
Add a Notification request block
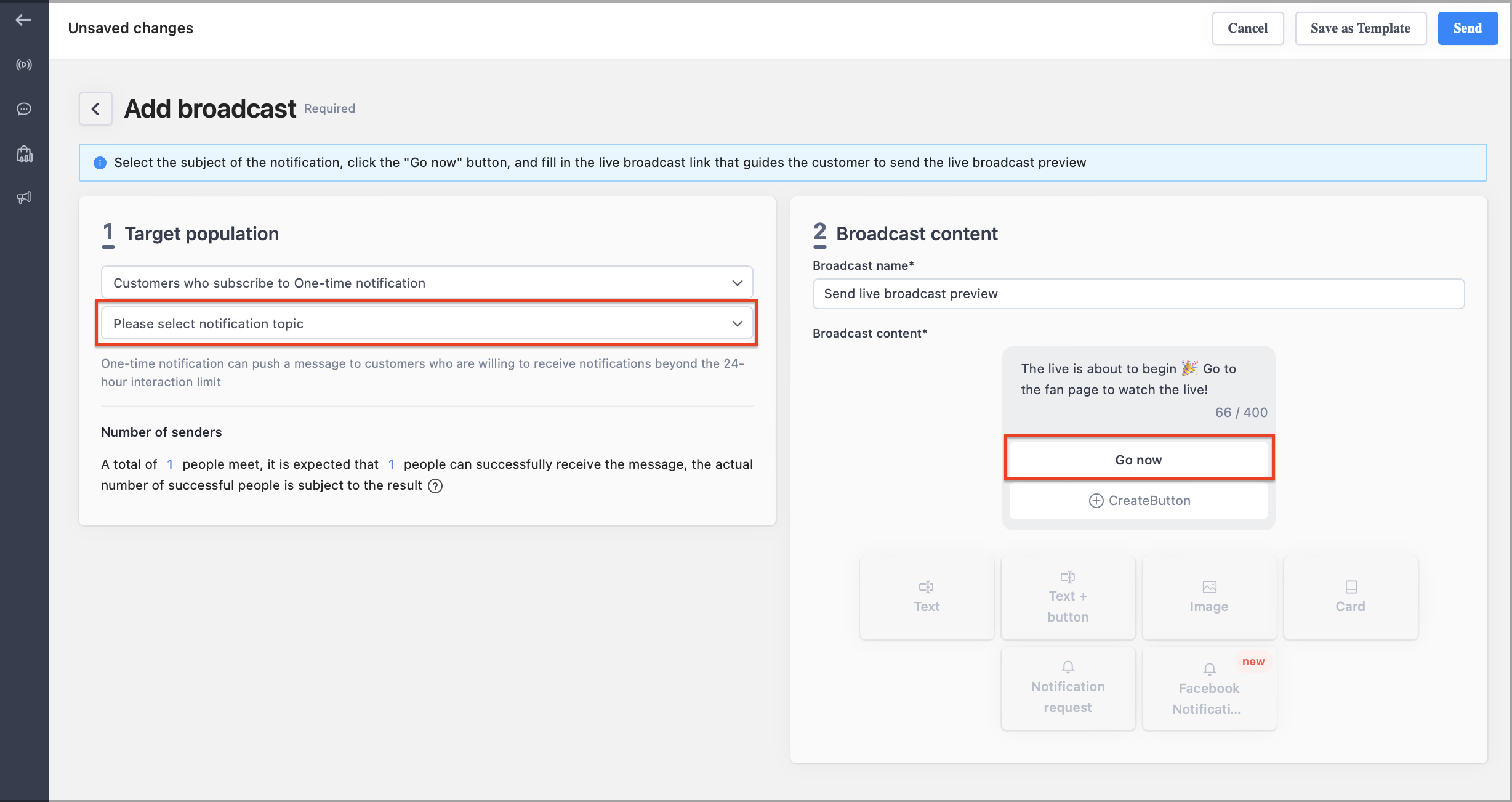coord(1068,688)
